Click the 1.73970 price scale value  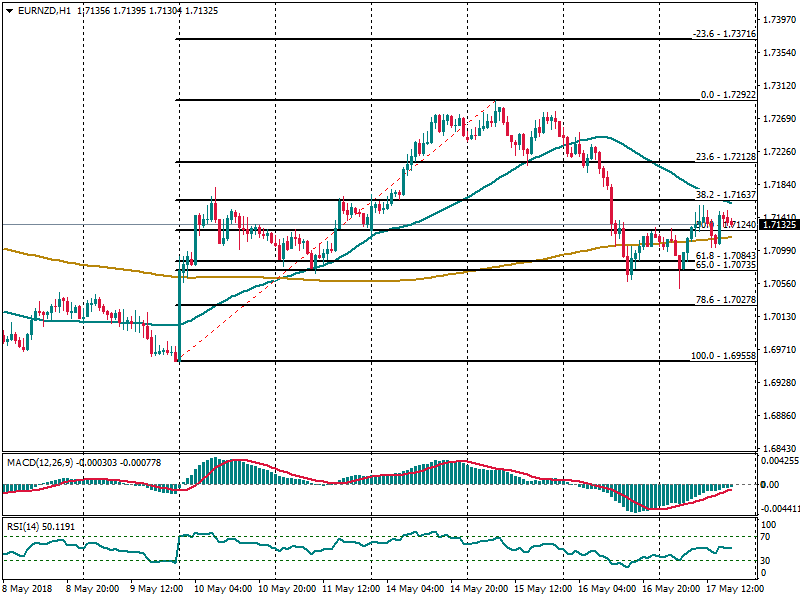pos(780,20)
